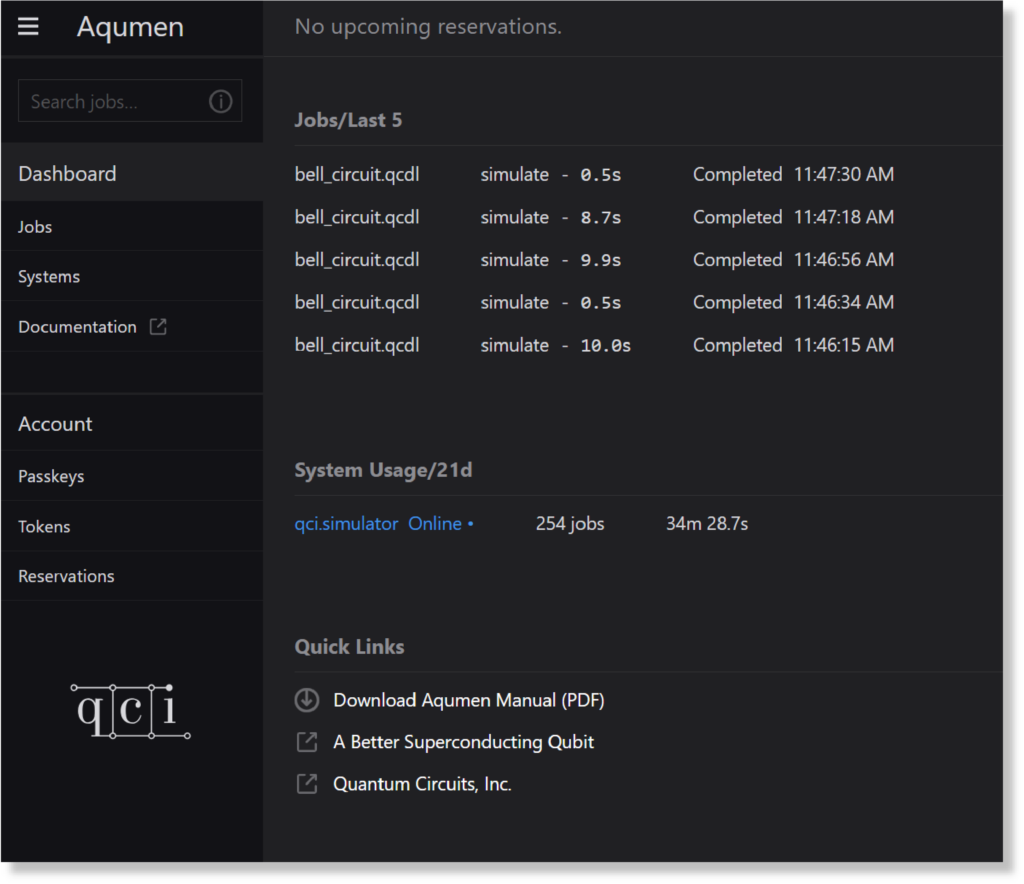
Task: Click the external icon beside Quantum Circuits, Inc.
Action: pos(307,783)
